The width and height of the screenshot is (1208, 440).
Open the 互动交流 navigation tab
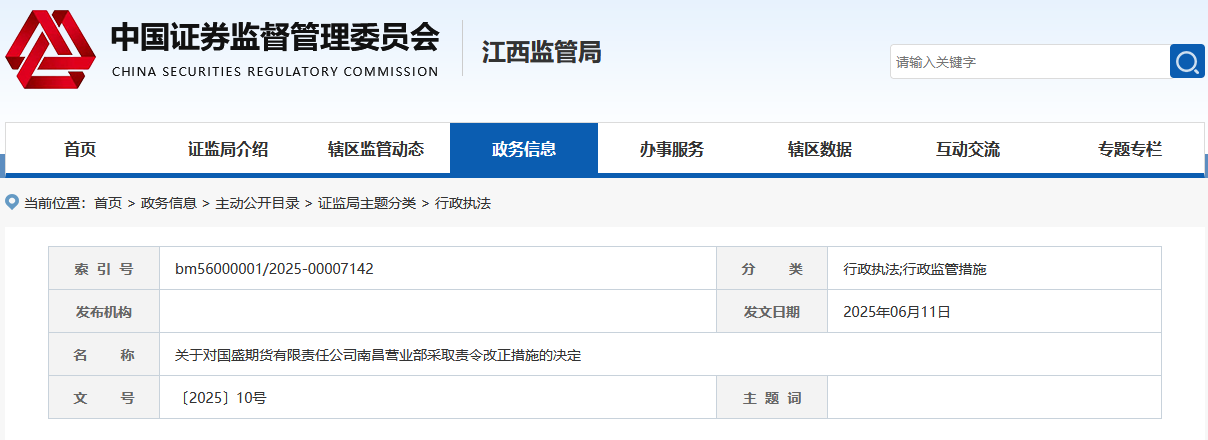[968, 150]
